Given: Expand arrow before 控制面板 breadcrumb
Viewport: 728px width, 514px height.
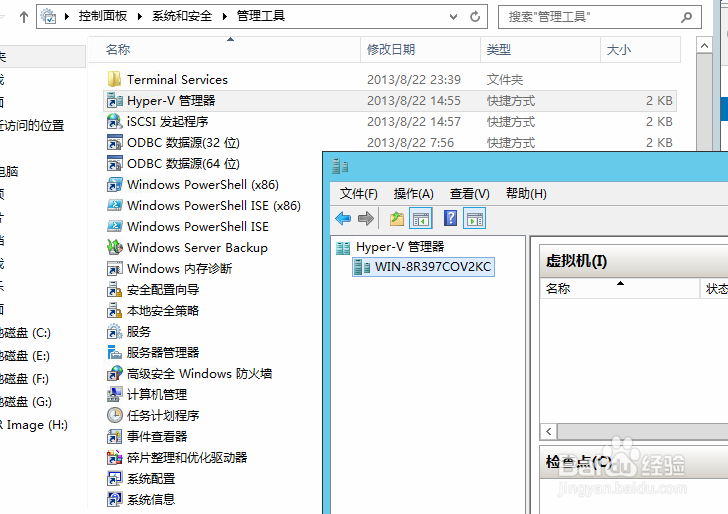Looking at the screenshot, I should pos(67,16).
